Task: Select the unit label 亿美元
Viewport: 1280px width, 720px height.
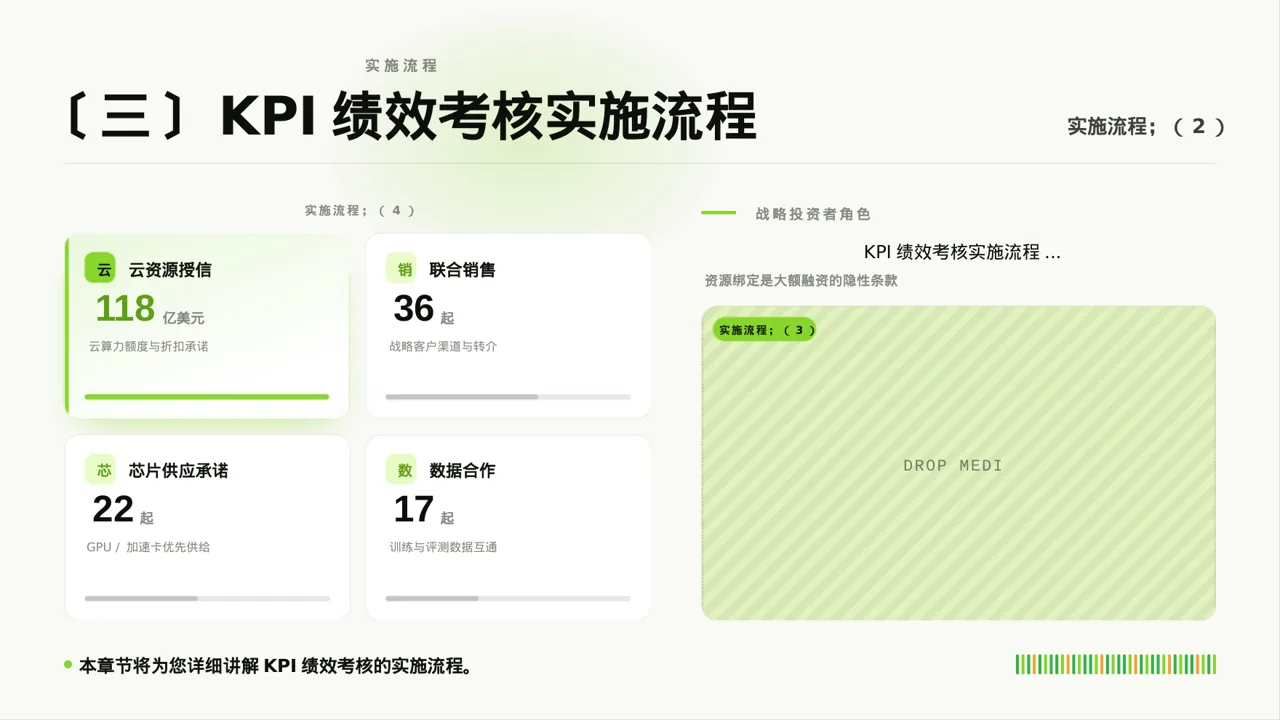Action: click(183, 318)
